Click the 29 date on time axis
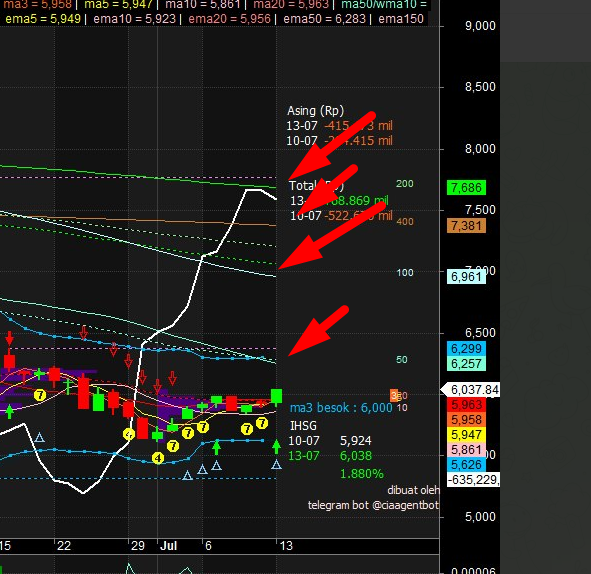 point(138,546)
